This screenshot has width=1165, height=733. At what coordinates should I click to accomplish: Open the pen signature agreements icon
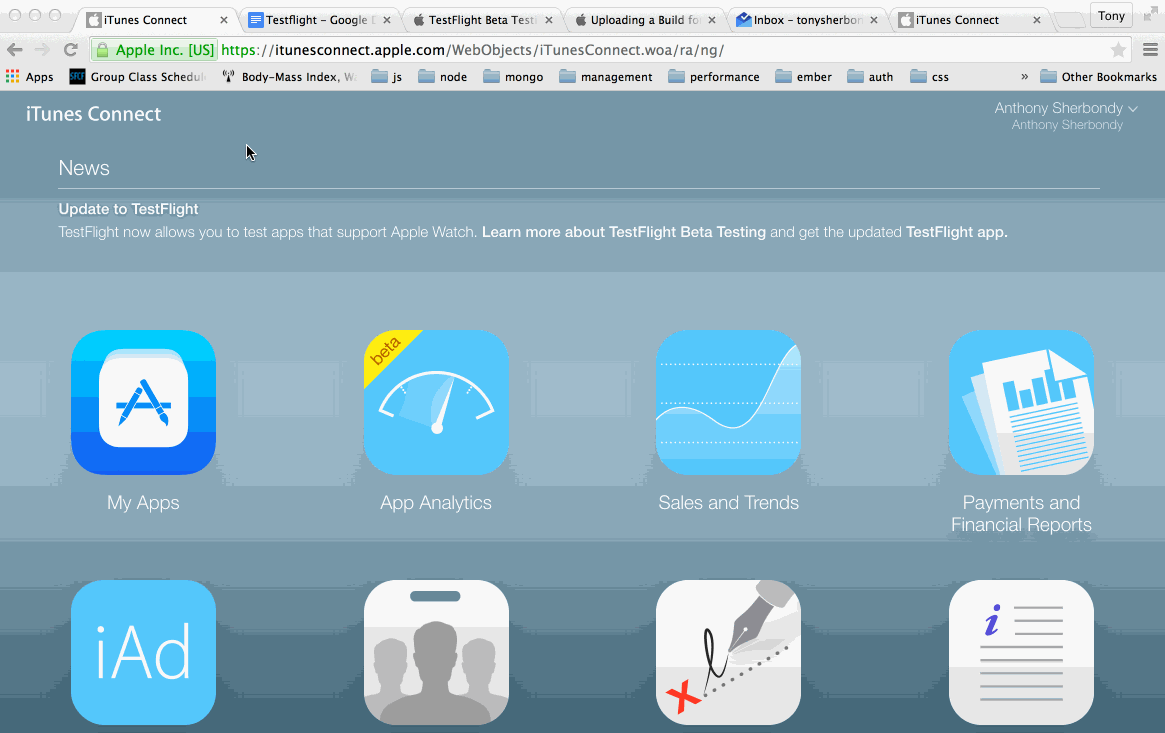728,652
